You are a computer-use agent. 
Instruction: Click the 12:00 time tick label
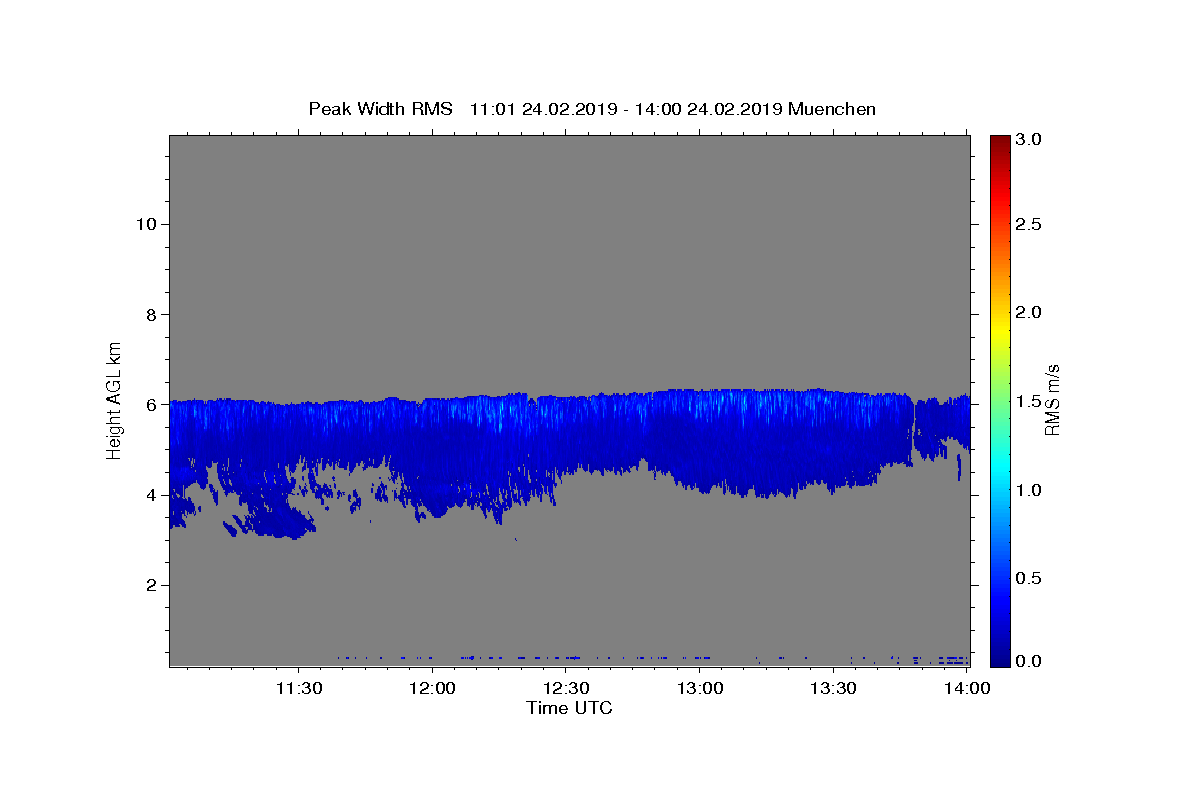click(432, 688)
